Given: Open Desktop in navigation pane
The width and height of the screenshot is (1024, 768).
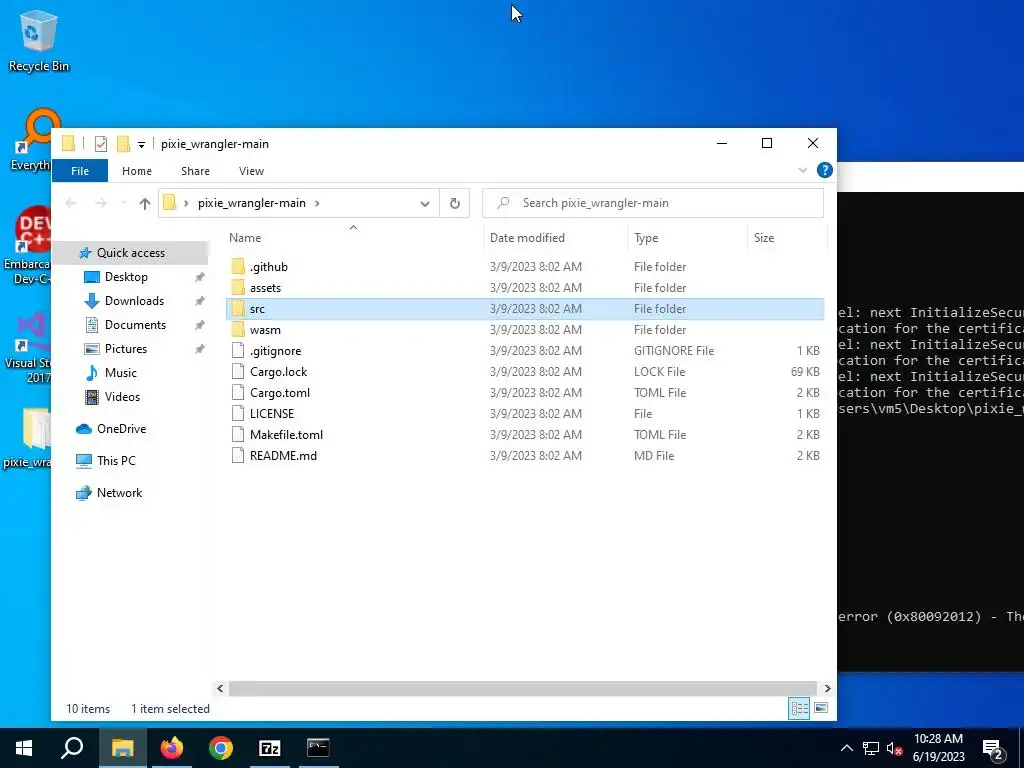Looking at the screenshot, I should coord(126,277).
